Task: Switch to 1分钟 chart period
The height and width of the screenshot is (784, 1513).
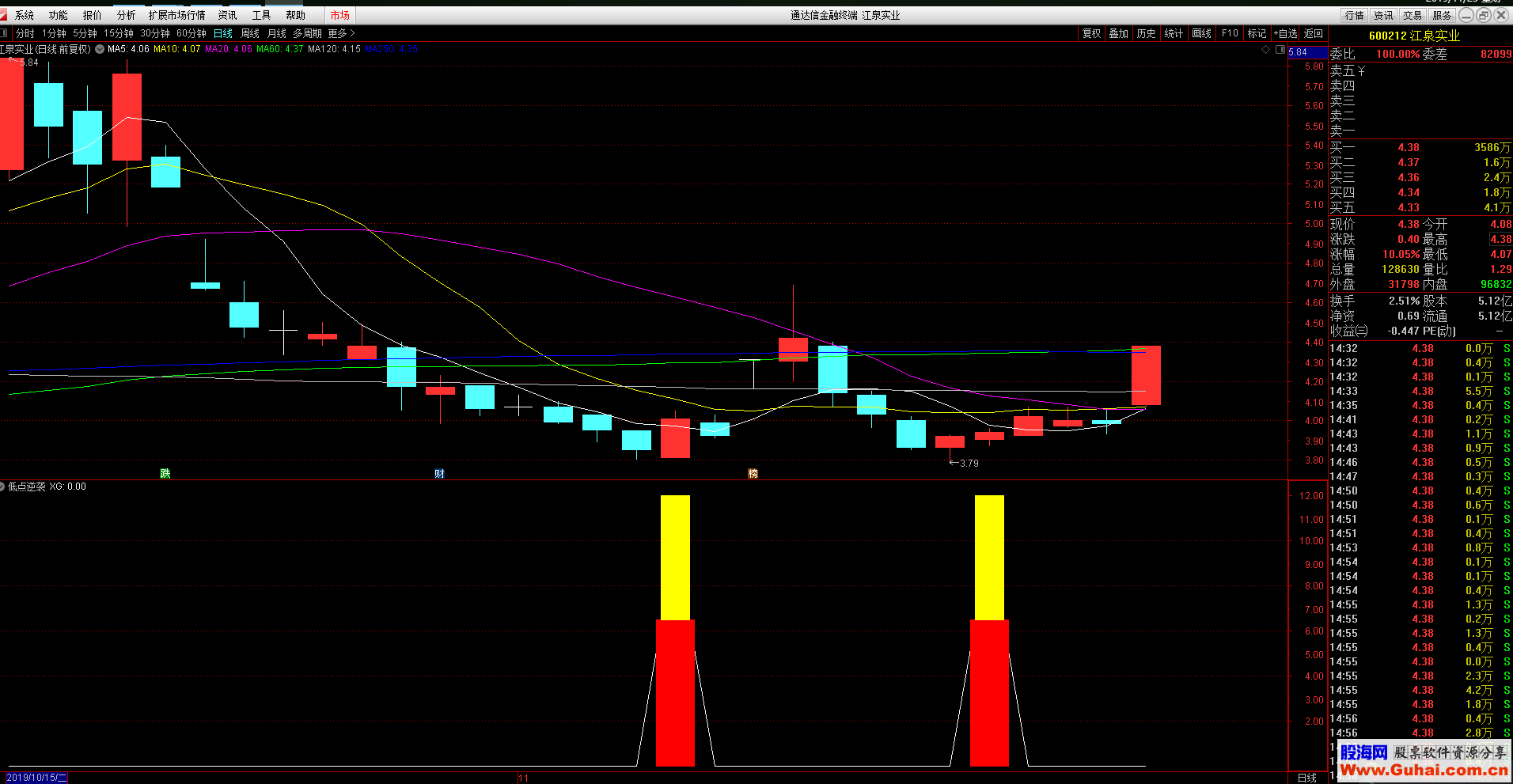Action: tap(55, 33)
